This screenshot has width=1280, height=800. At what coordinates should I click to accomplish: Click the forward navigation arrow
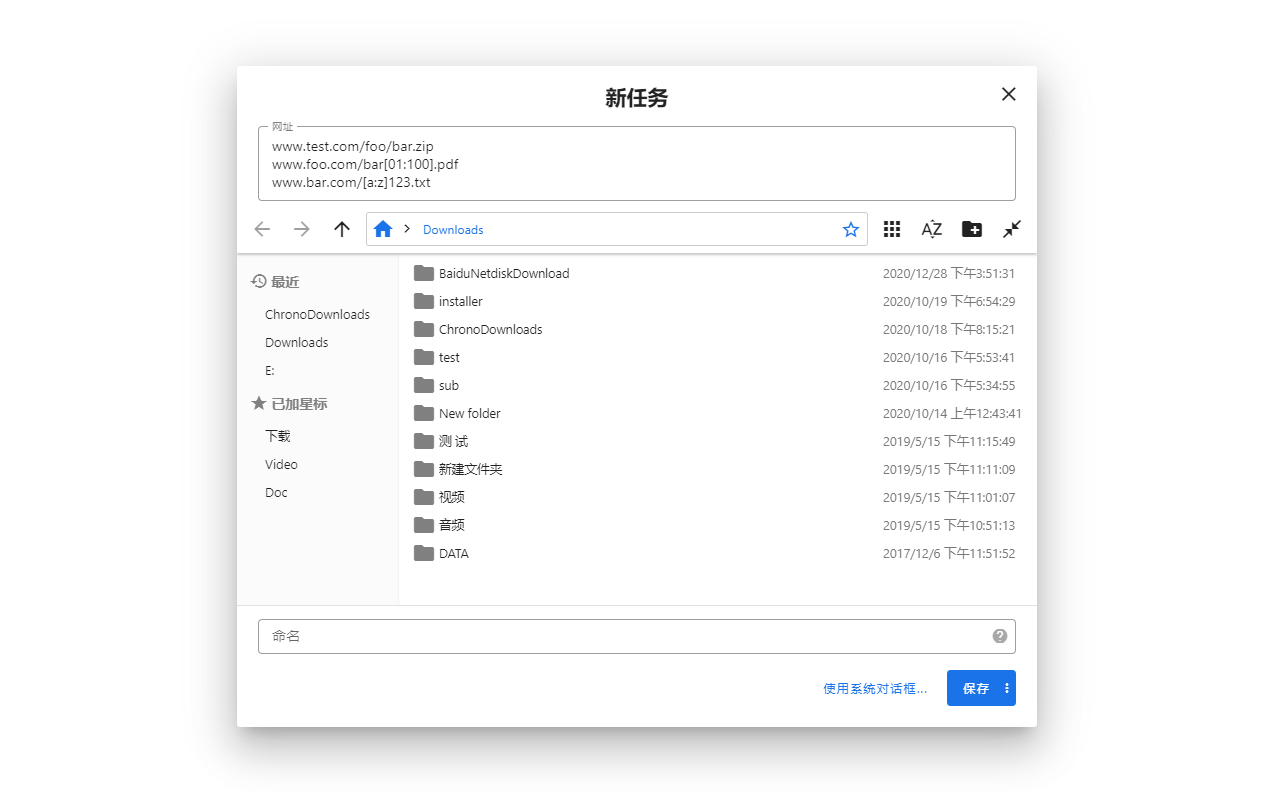[x=302, y=229]
